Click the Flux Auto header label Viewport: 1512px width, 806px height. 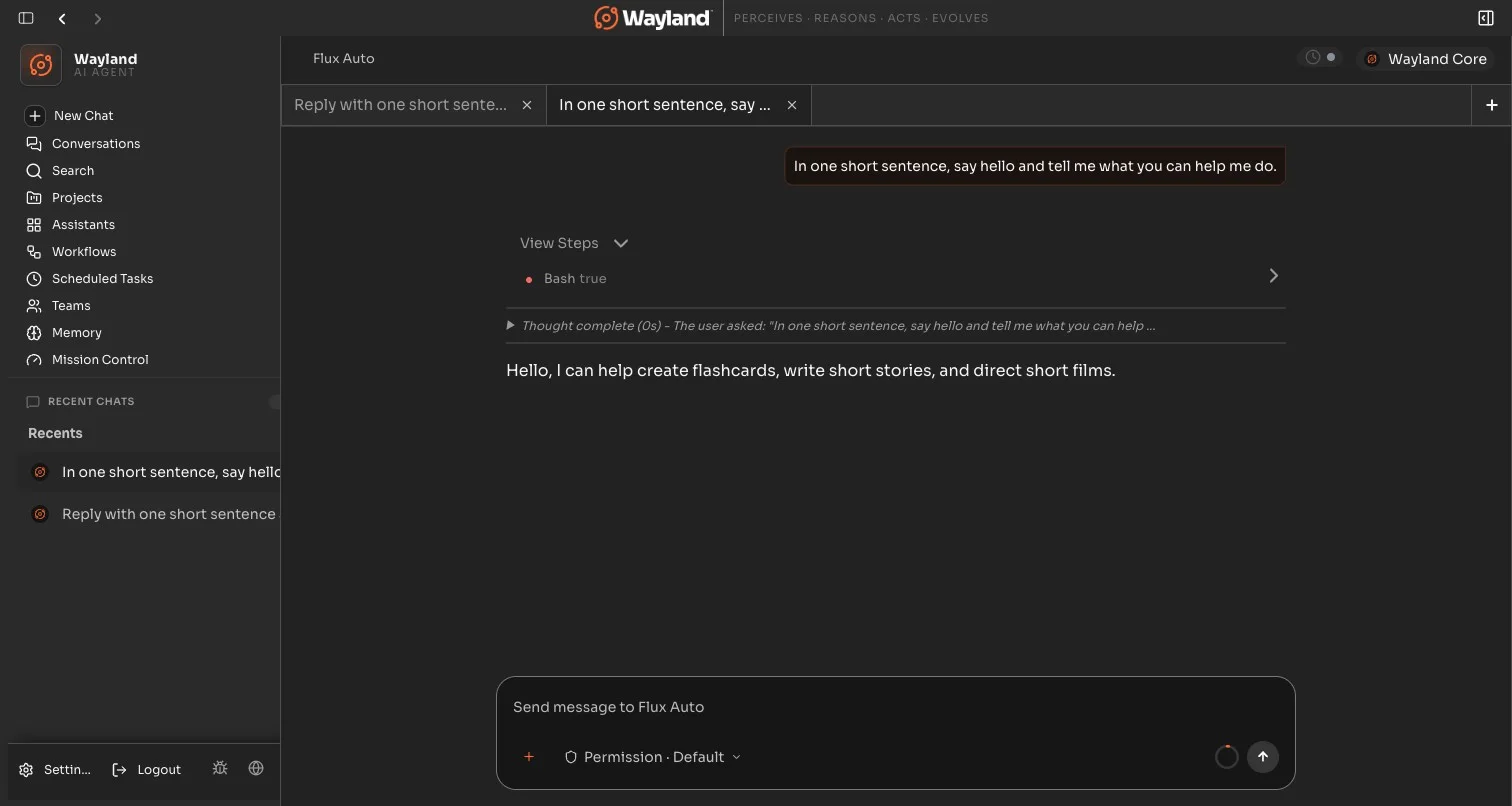coord(344,58)
